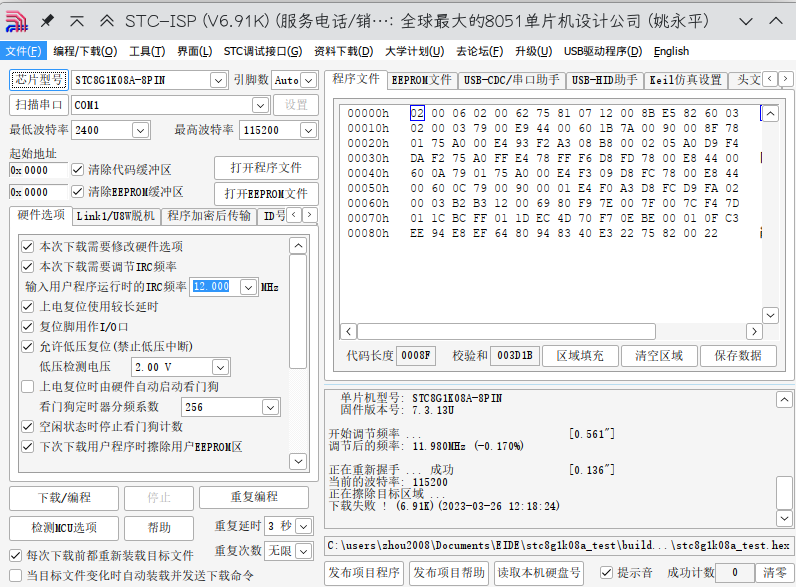Open 编程/下载(O) menu
796x587 pixels.
coord(85,51)
